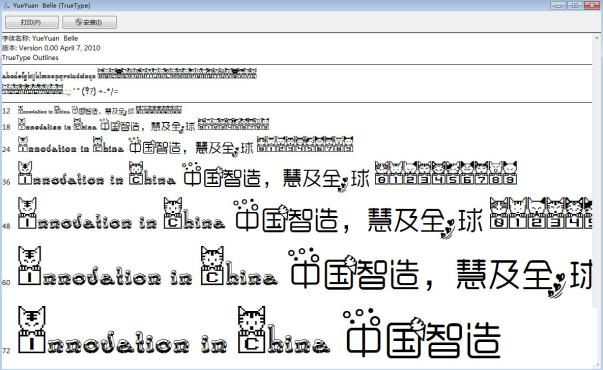Screen dimensions: 603x370
Task: Click the 打印(P) print button
Action: (x=32, y=22)
